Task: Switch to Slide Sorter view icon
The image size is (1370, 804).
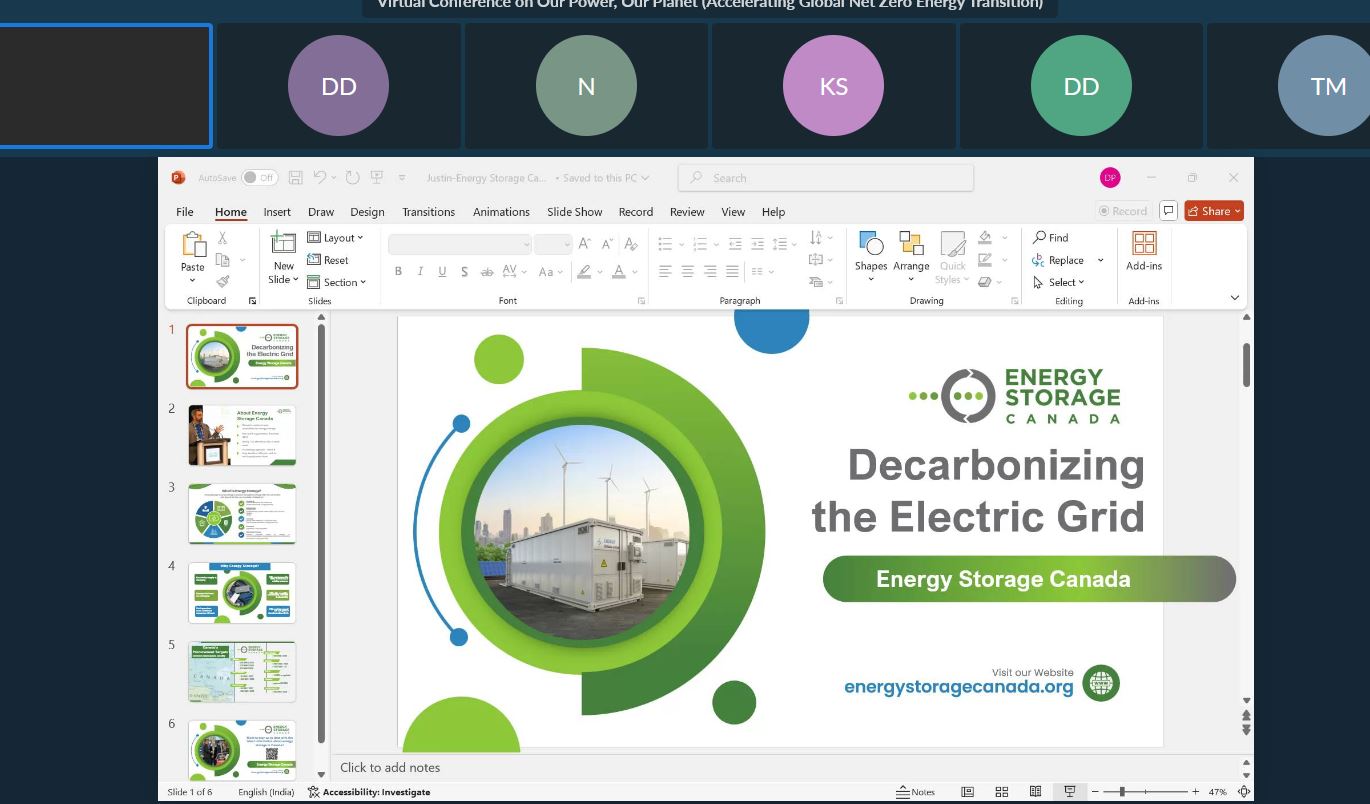Action: 1001,792
